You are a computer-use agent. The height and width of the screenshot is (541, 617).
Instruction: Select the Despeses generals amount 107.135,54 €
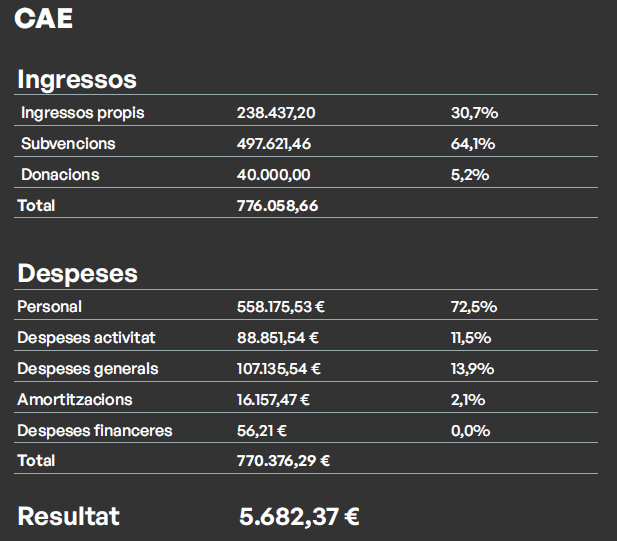click(279, 369)
